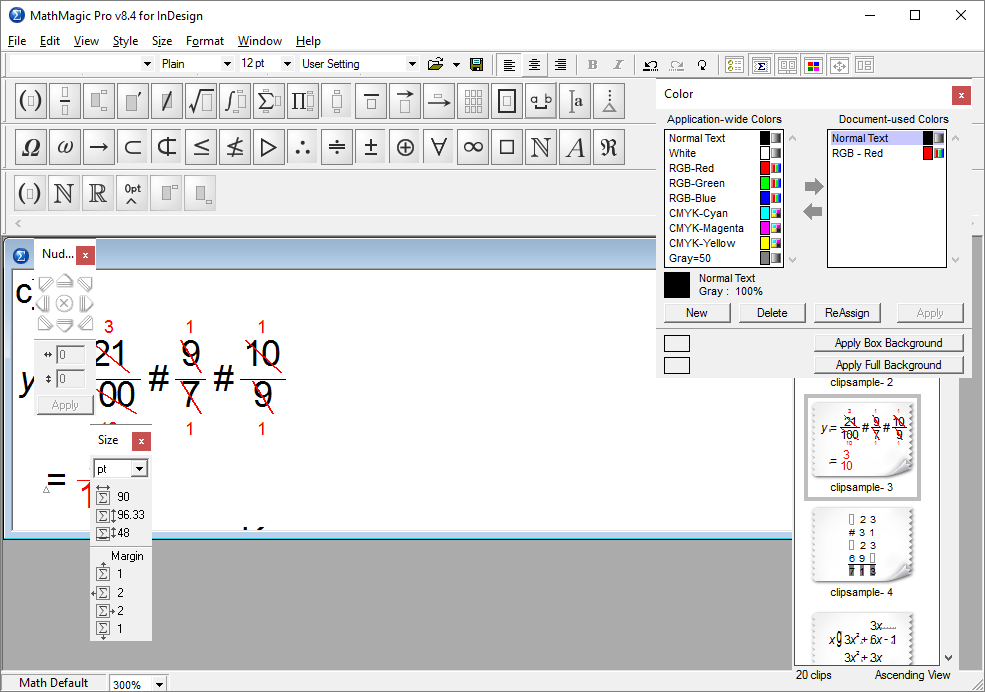Enable center alignment

click(534, 63)
